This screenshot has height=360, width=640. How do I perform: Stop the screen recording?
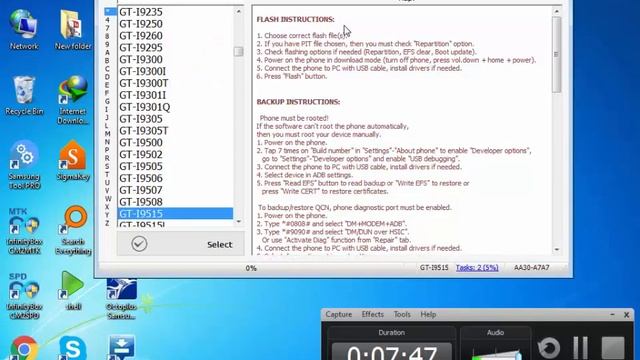point(613,348)
